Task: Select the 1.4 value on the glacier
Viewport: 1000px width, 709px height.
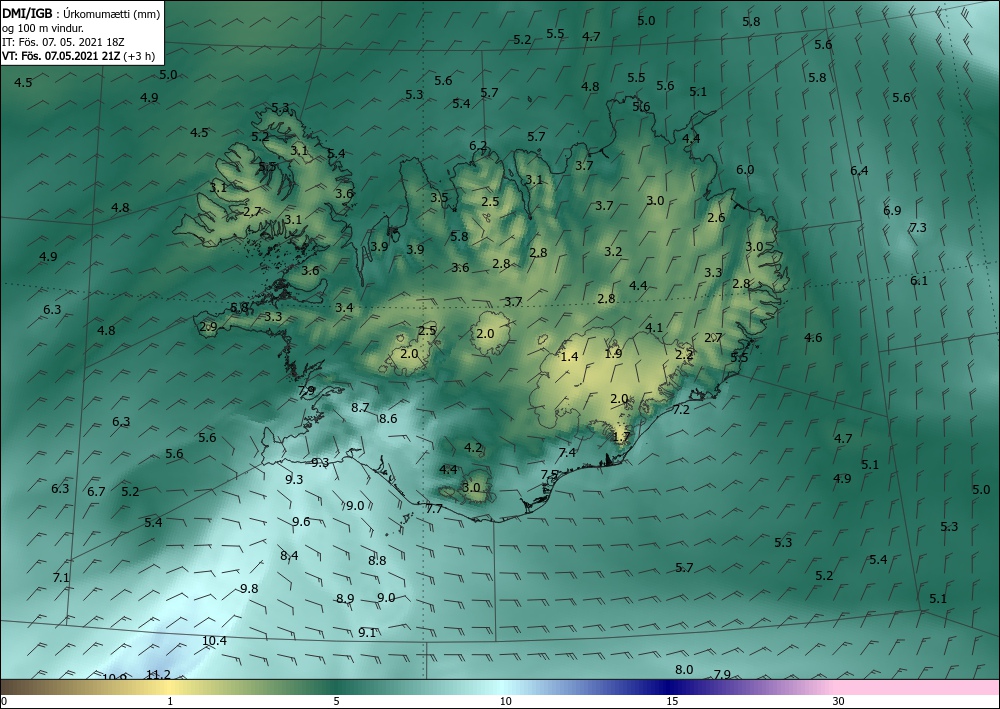Action: (x=569, y=357)
